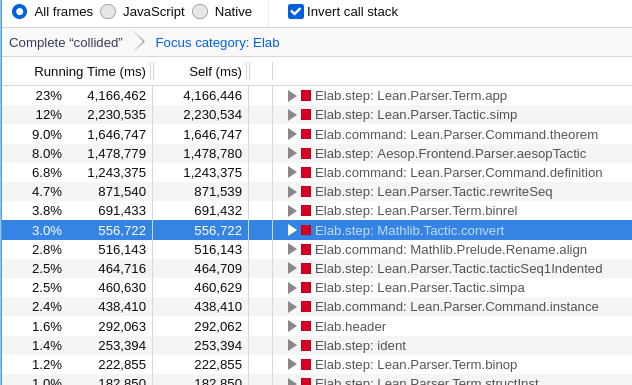
Task: Expand the Lean.Parser.Term.binop row
Action: [x=292, y=364]
